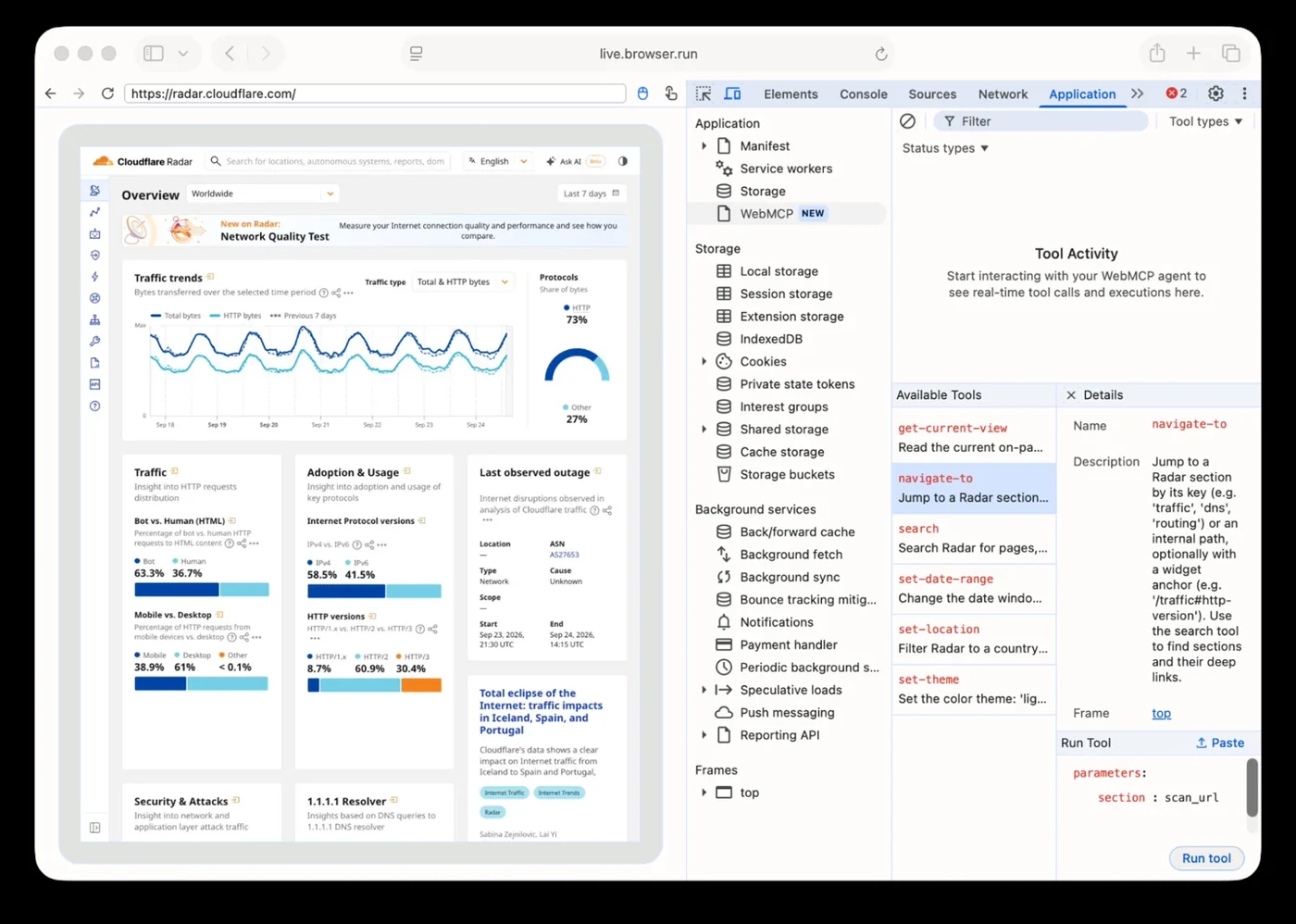1296x924 pixels.
Task: Open the Worldwide location dropdown
Action: (263, 194)
